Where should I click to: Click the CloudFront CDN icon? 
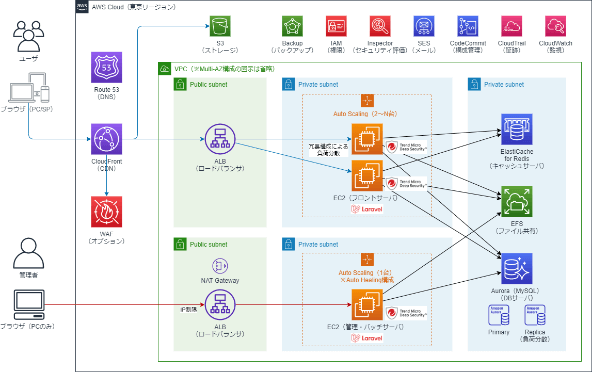(x=106, y=139)
